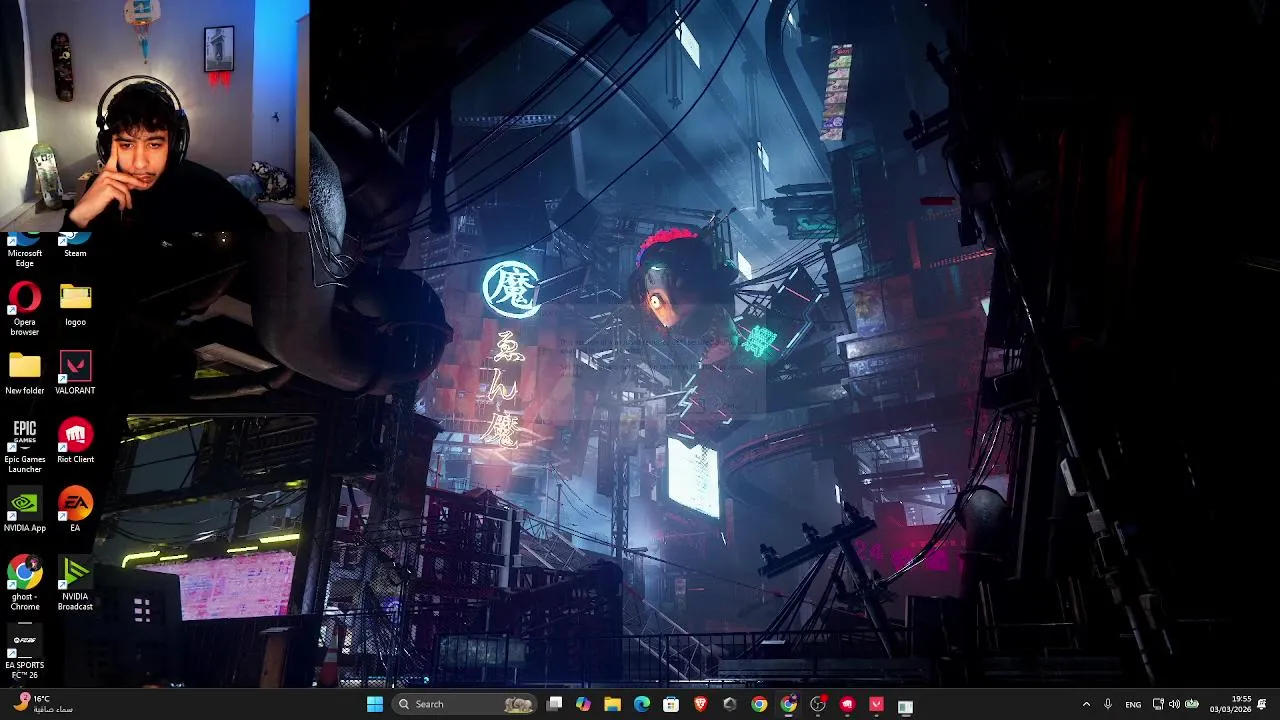The height and width of the screenshot is (720, 1280).
Task: Open the clock and calendar at 19:55
Action: [x=1230, y=705]
